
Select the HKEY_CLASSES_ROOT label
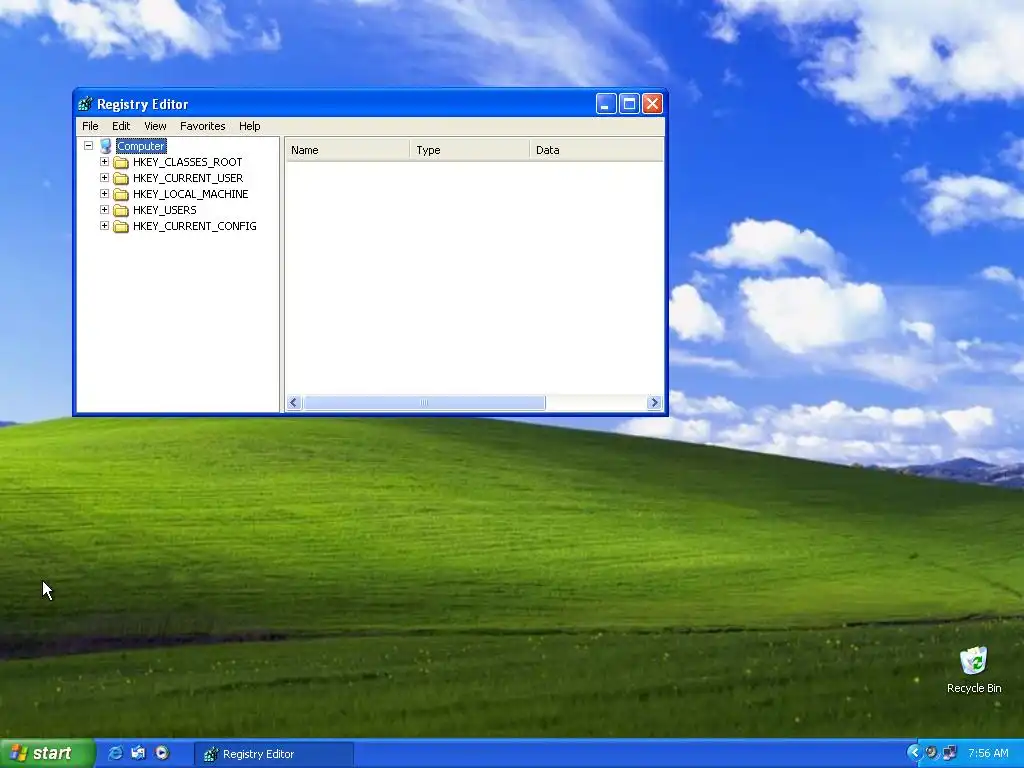tap(187, 162)
